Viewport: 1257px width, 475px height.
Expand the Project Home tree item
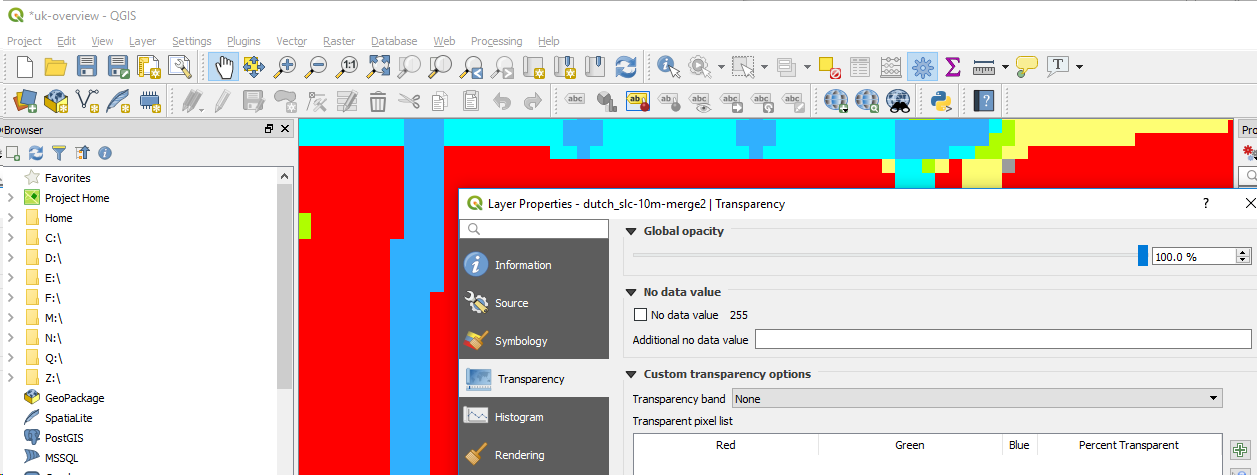10,198
